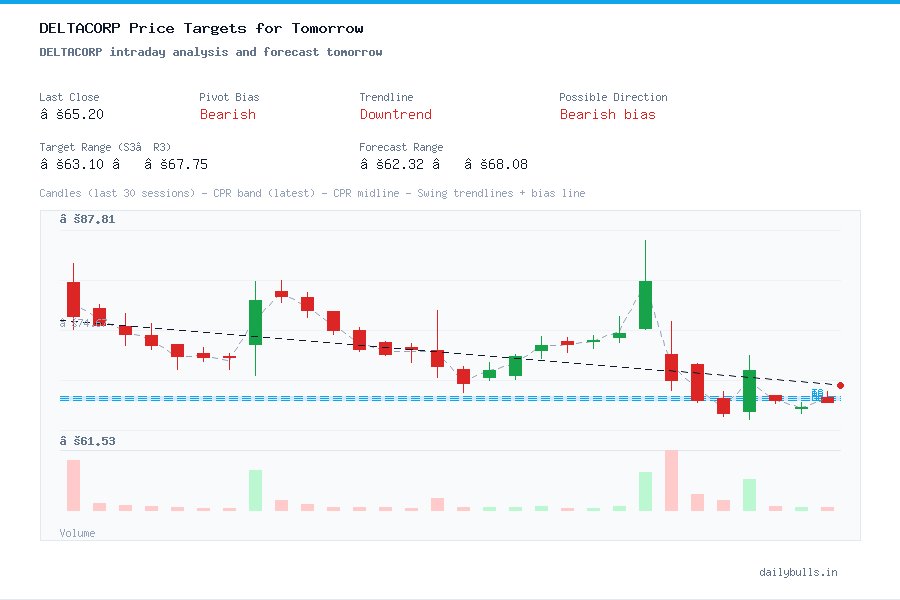This screenshot has height=600, width=900.
Task: Click the last close value 65.20
Action: pos(72,114)
